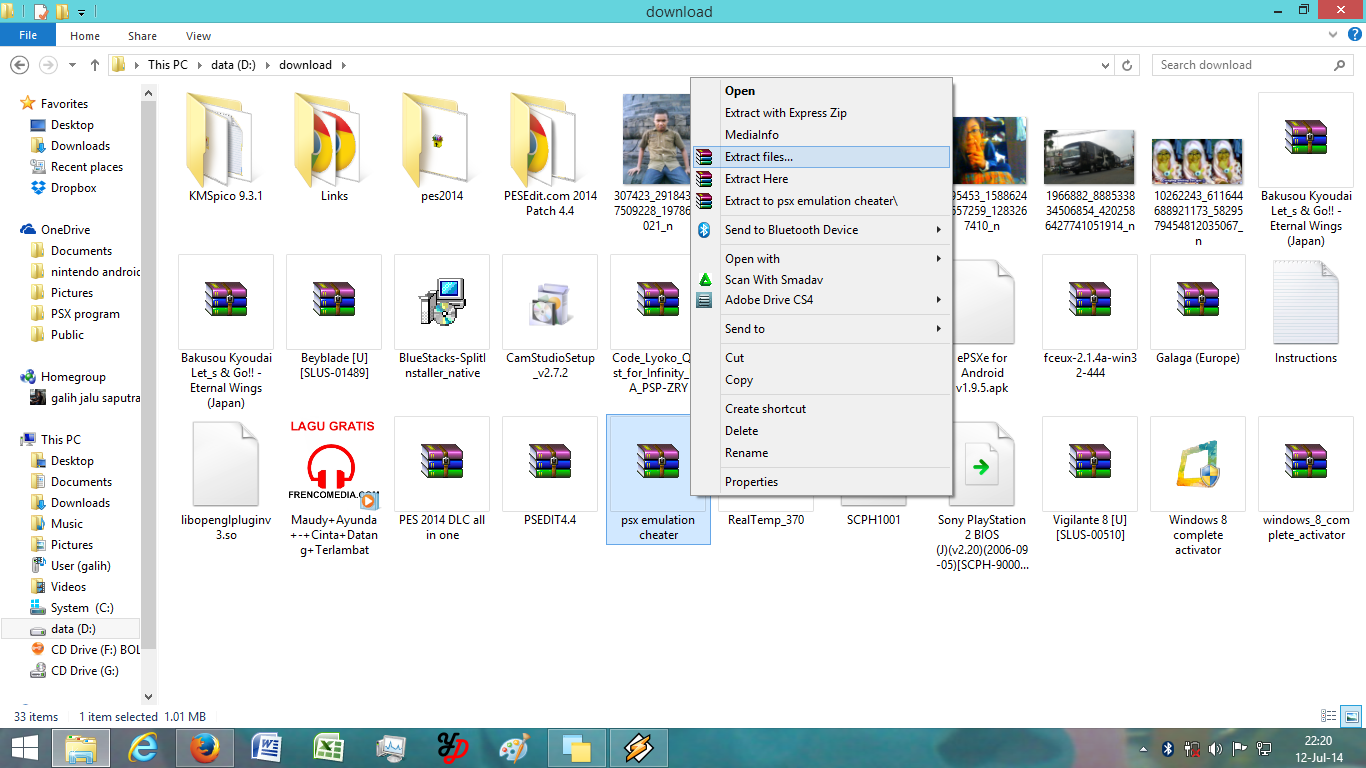Click Delete in the context menu
The width and height of the screenshot is (1366, 768).
821,431
